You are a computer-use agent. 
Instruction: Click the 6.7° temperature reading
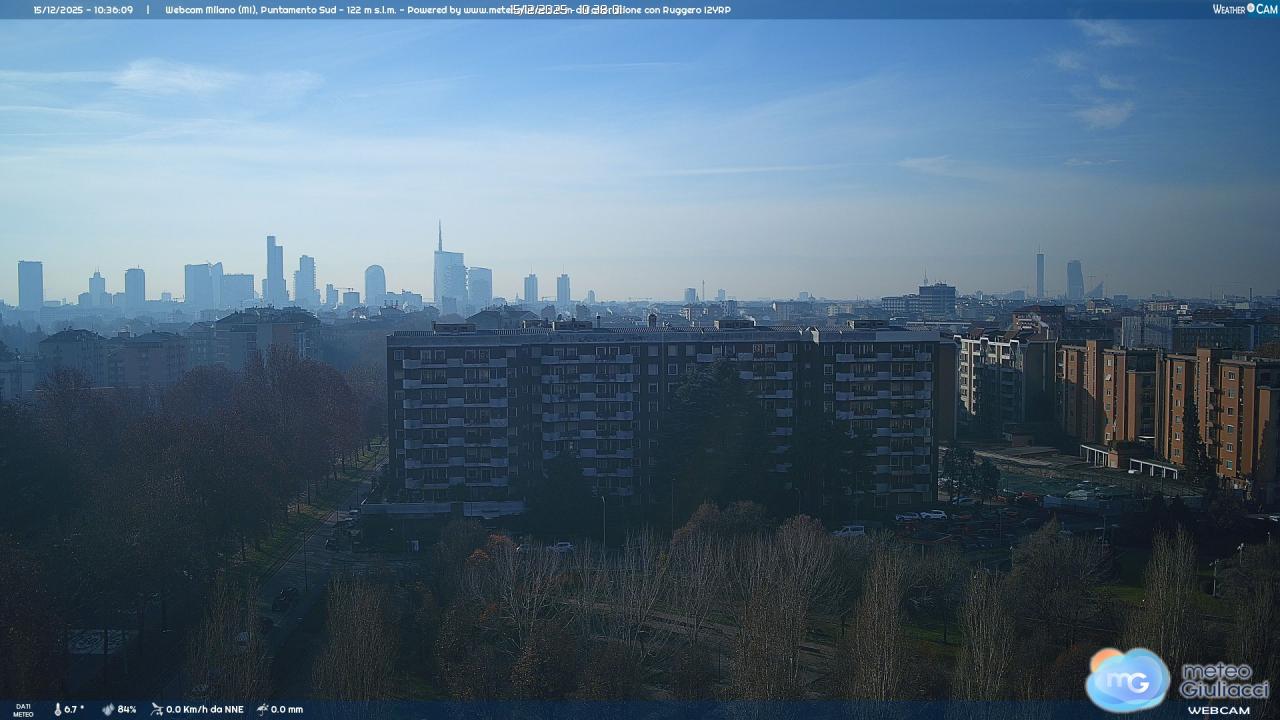pyautogui.click(x=75, y=709)
